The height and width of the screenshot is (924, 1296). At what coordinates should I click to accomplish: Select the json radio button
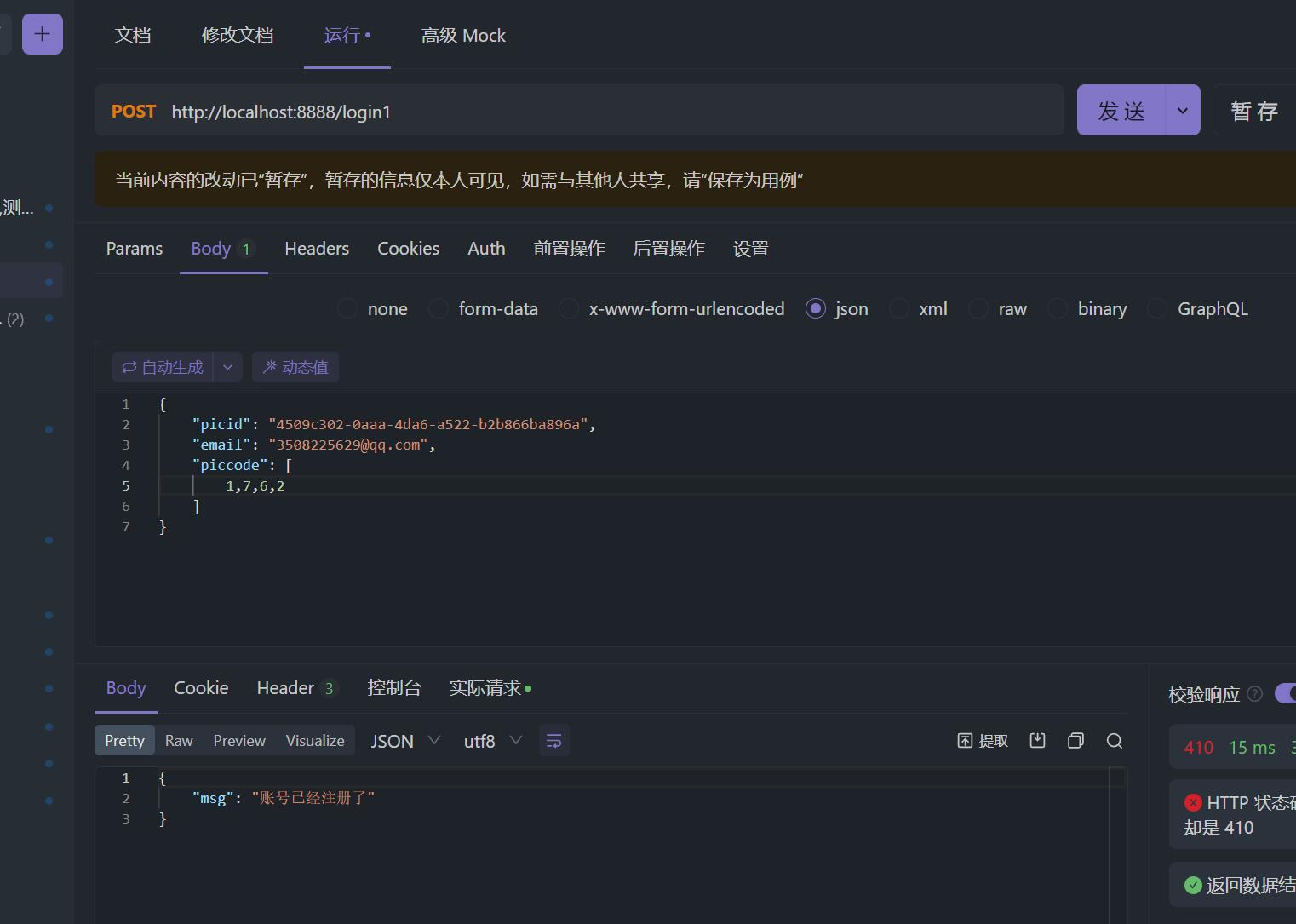coord(816,309)
